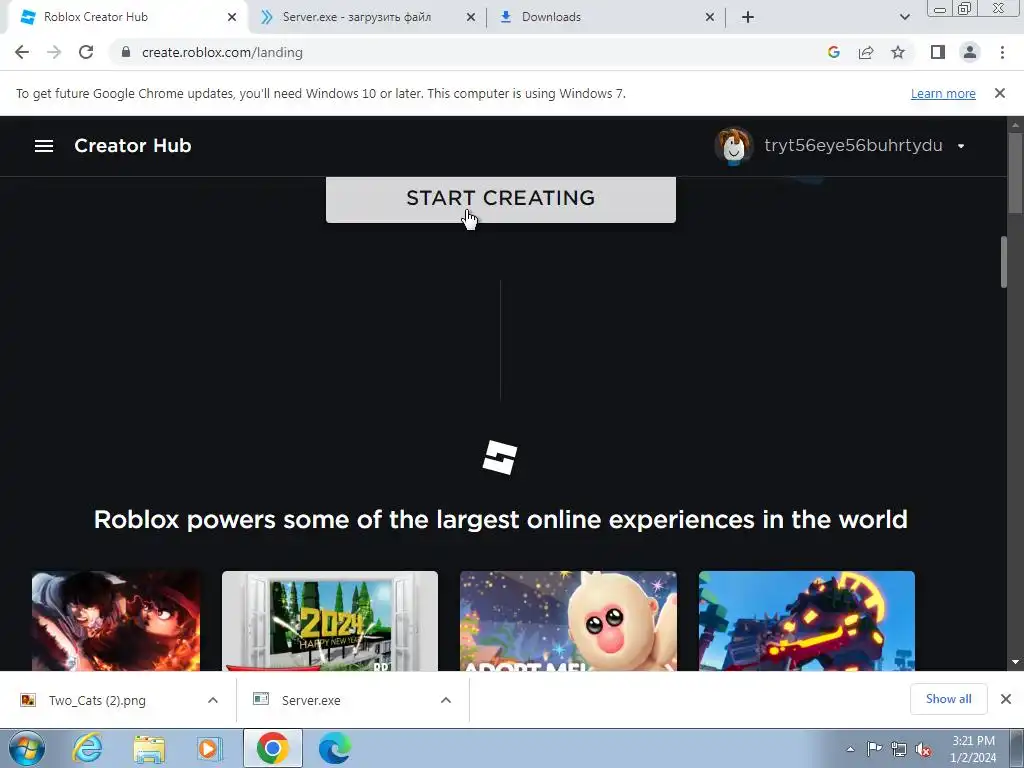Close the Server.exe browser tab

[x=471, y=17]
